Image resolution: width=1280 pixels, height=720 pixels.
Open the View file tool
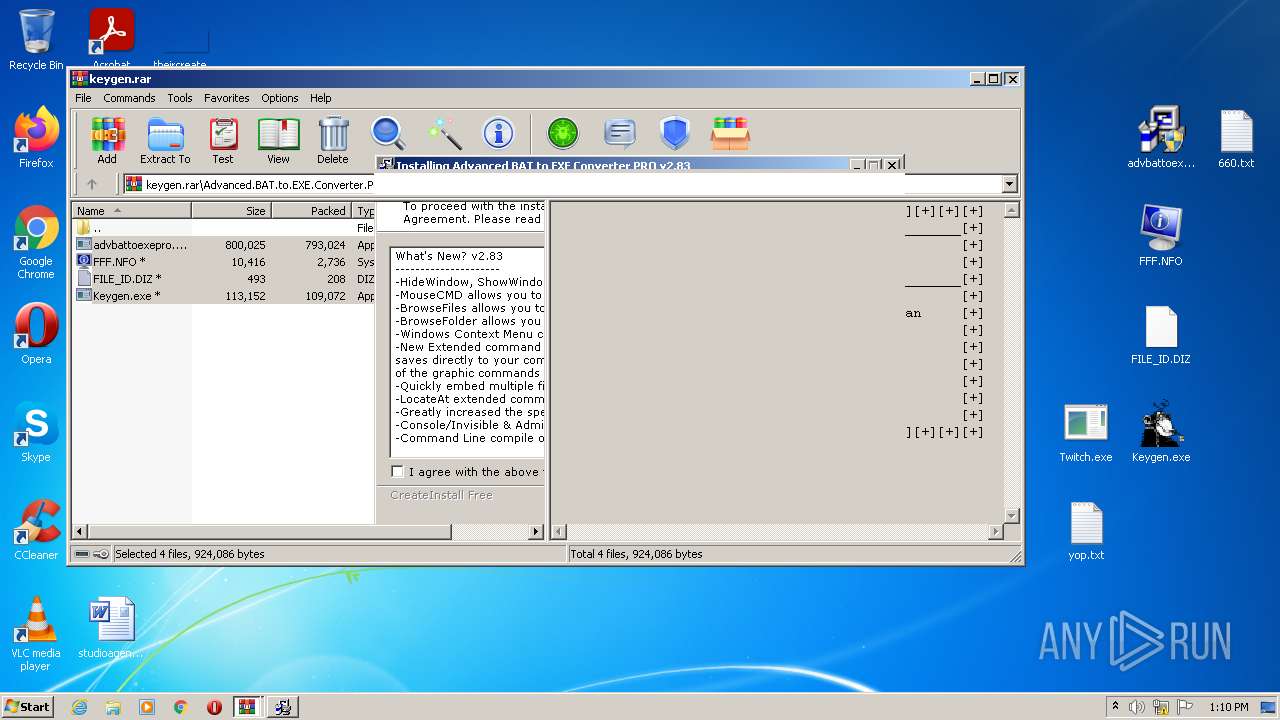pyautogui.click(x=278, y=140)
